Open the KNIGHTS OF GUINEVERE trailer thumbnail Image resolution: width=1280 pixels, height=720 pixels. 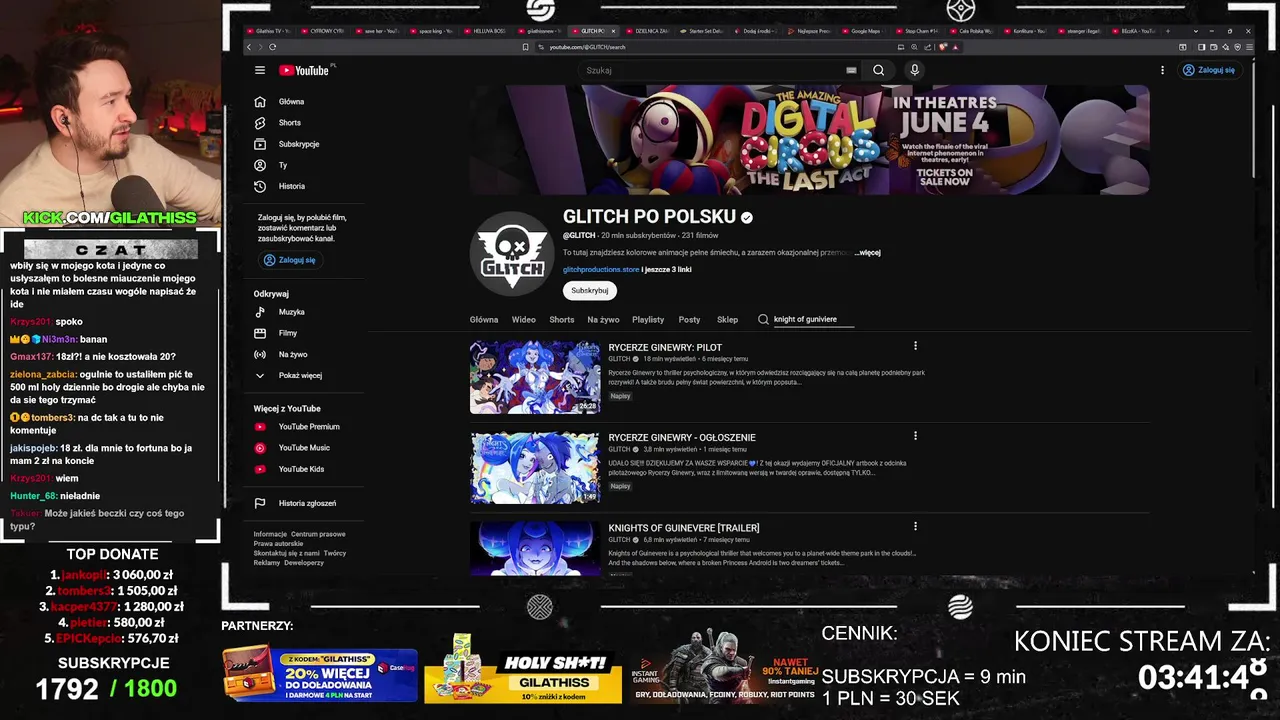[x=535, y=548]
